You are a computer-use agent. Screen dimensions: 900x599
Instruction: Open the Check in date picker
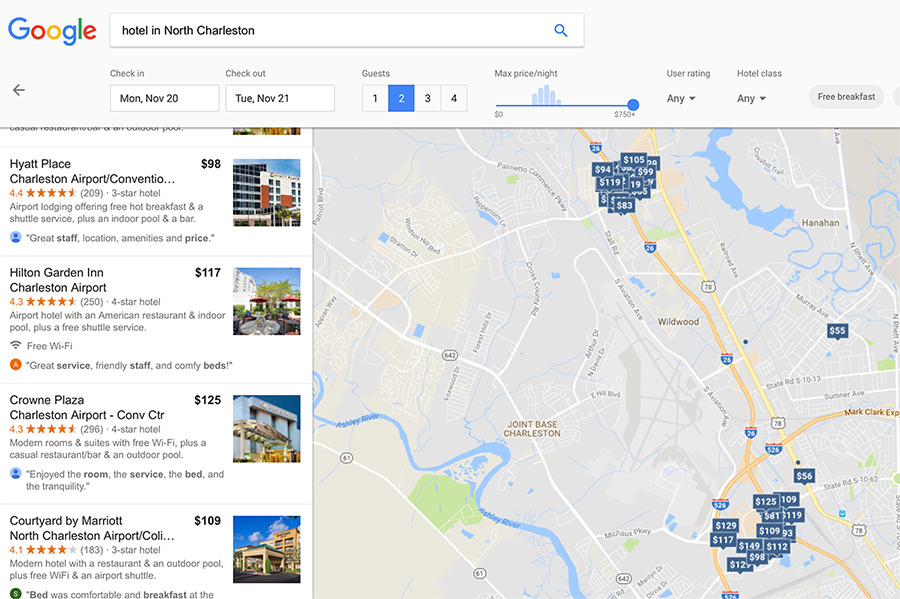[x=165, y=98]
